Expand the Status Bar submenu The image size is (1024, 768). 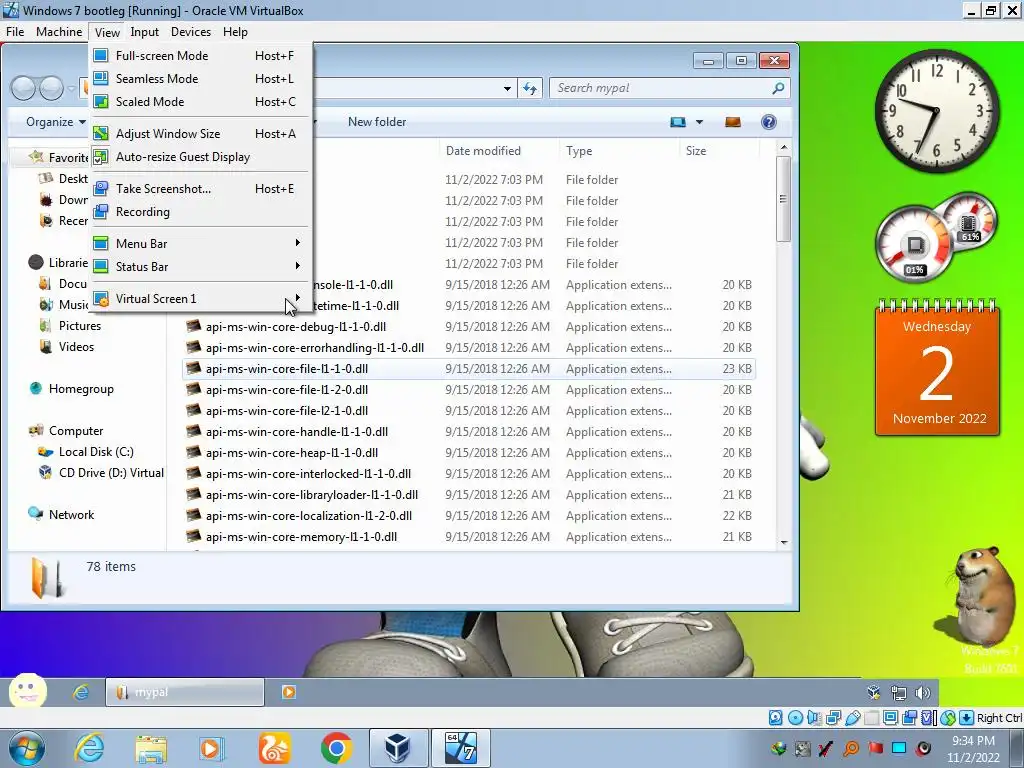click(x=201, y=266)
